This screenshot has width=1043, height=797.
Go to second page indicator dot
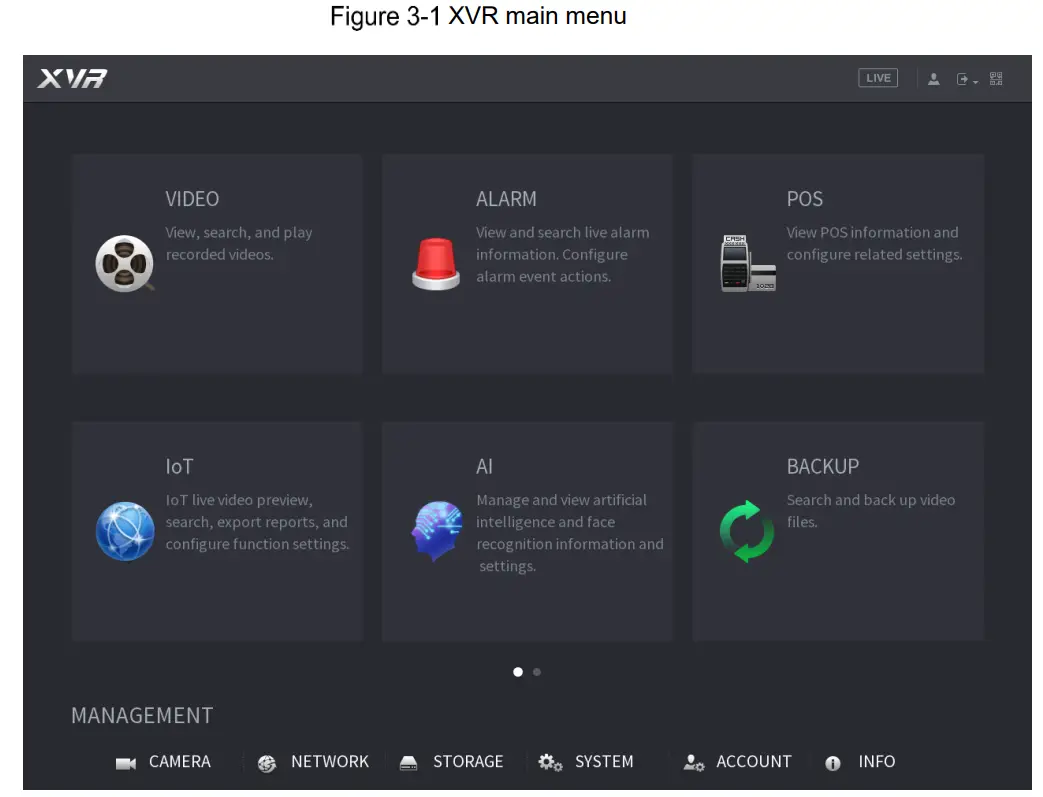tap(537, 672)
